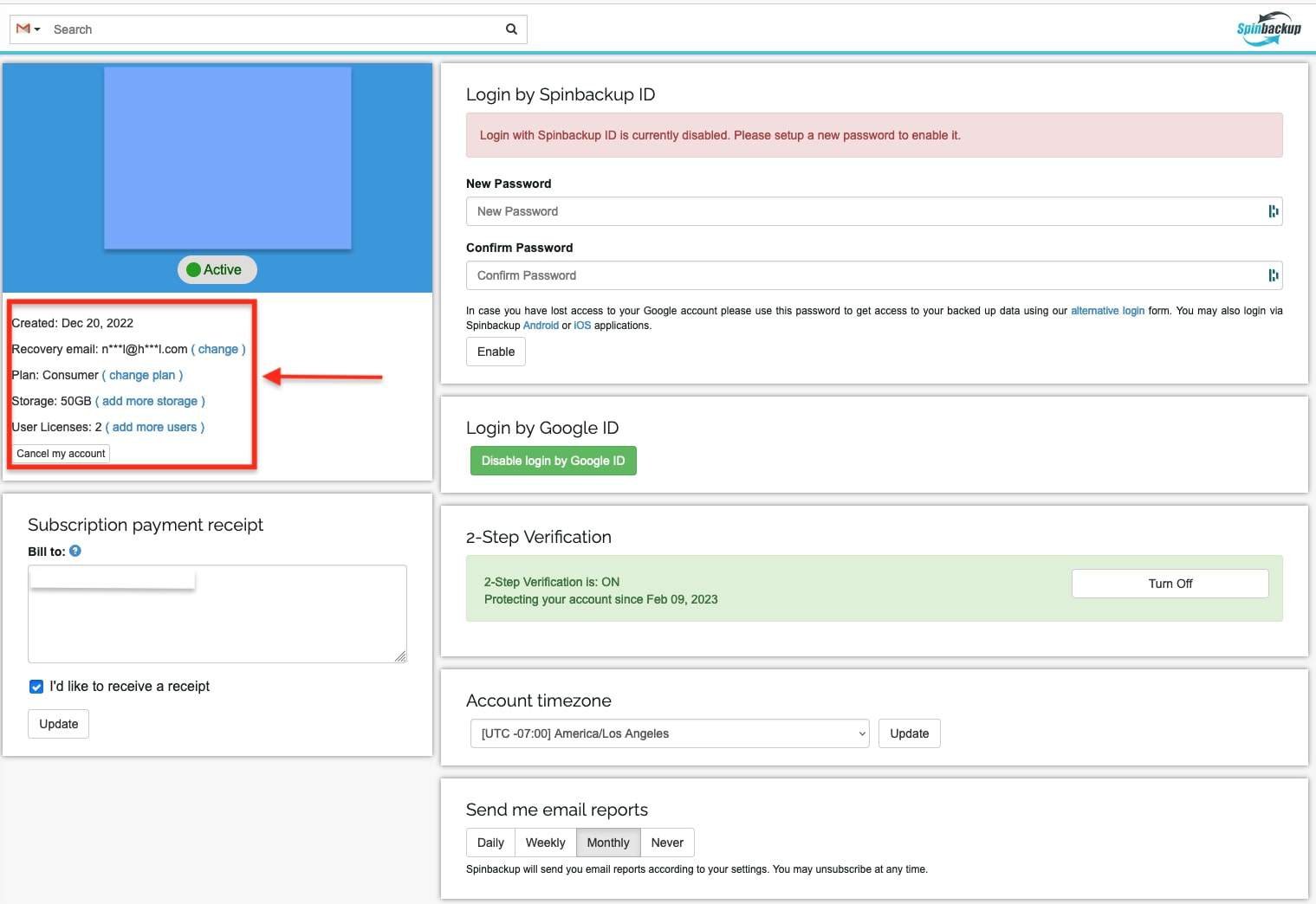
Task: Click the 'Send me email reports' heading
Action: [x=557, y=810]
